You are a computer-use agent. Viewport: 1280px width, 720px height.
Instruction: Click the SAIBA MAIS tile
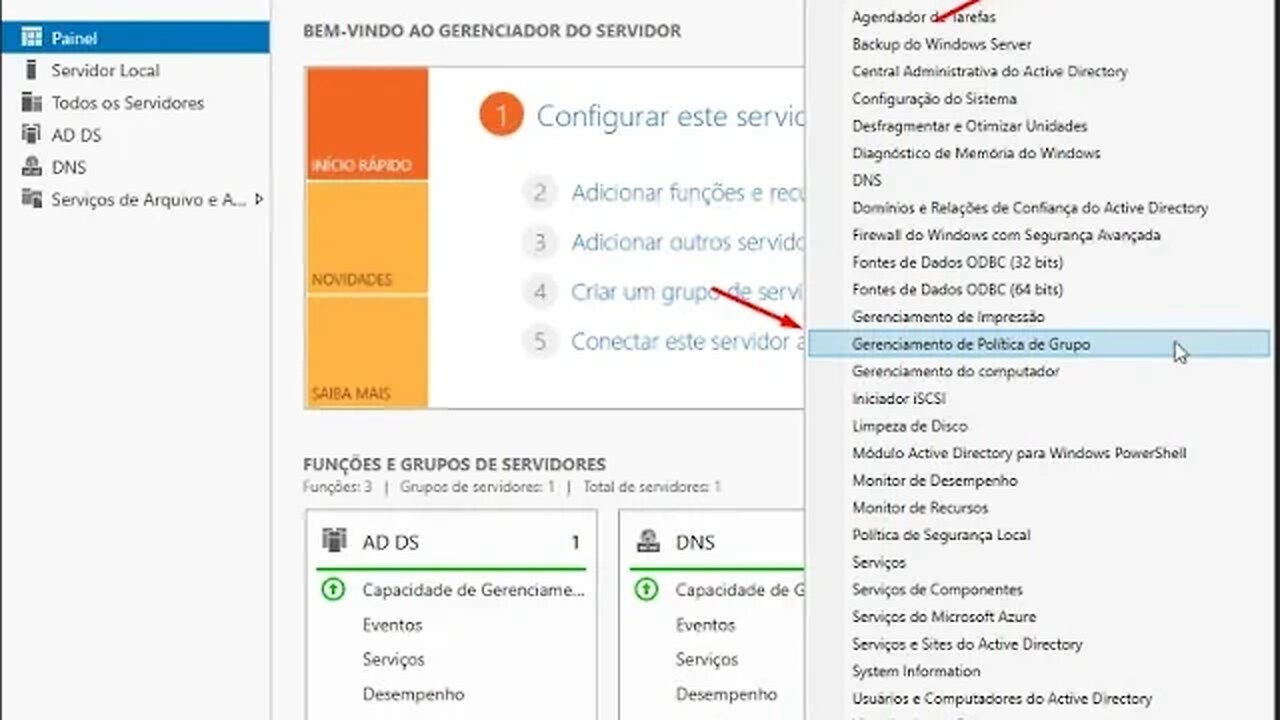point(367,352)
